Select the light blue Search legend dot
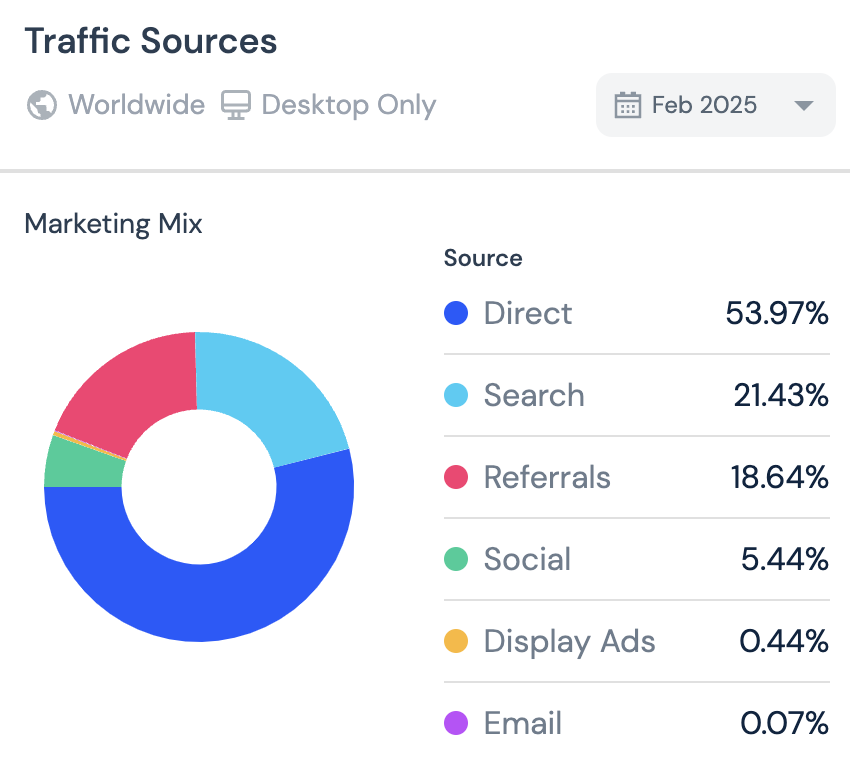 pyautogui.click(x=456, y=395)
